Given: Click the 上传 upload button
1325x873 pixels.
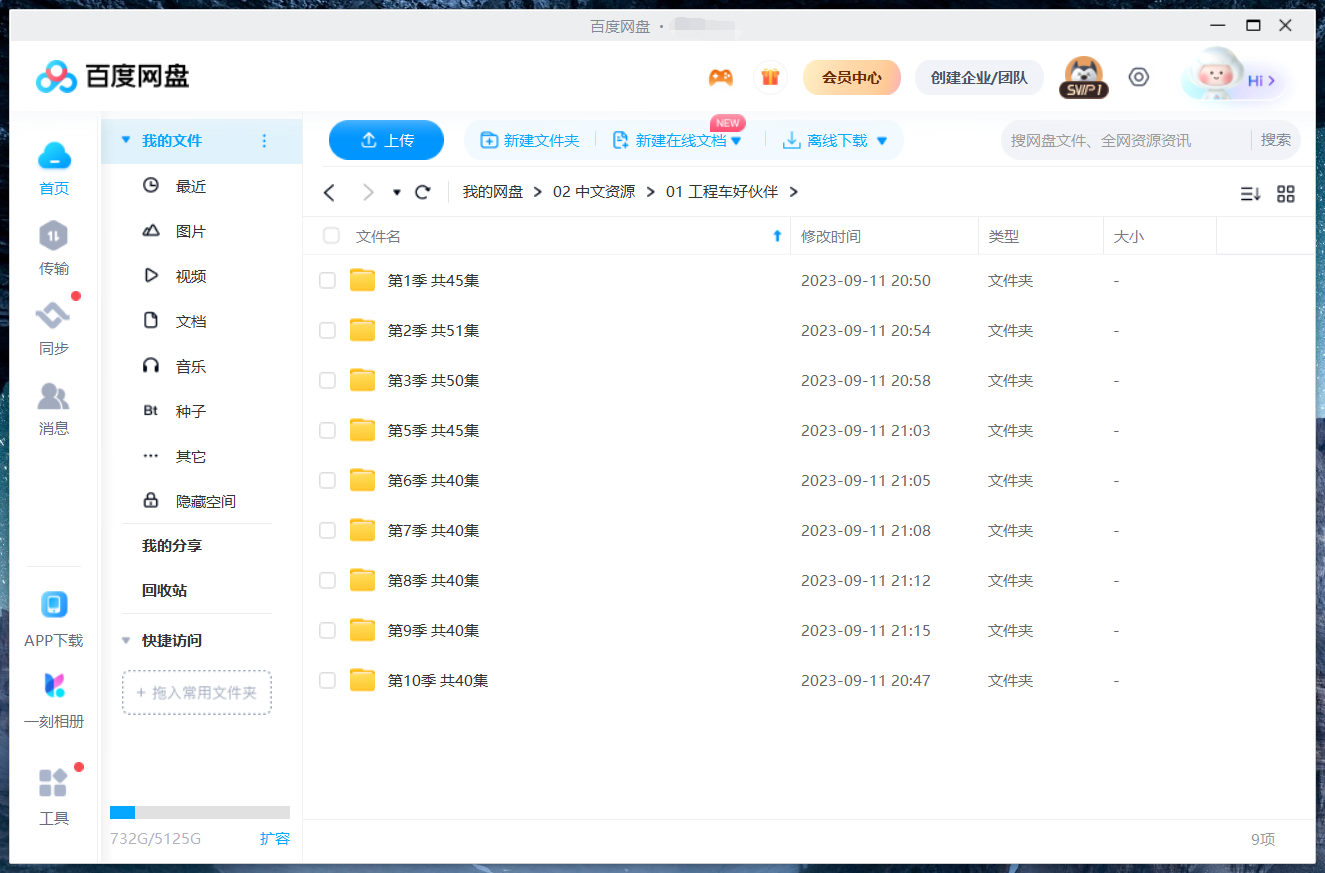Looking at the screenshot, I should [386, 140].
